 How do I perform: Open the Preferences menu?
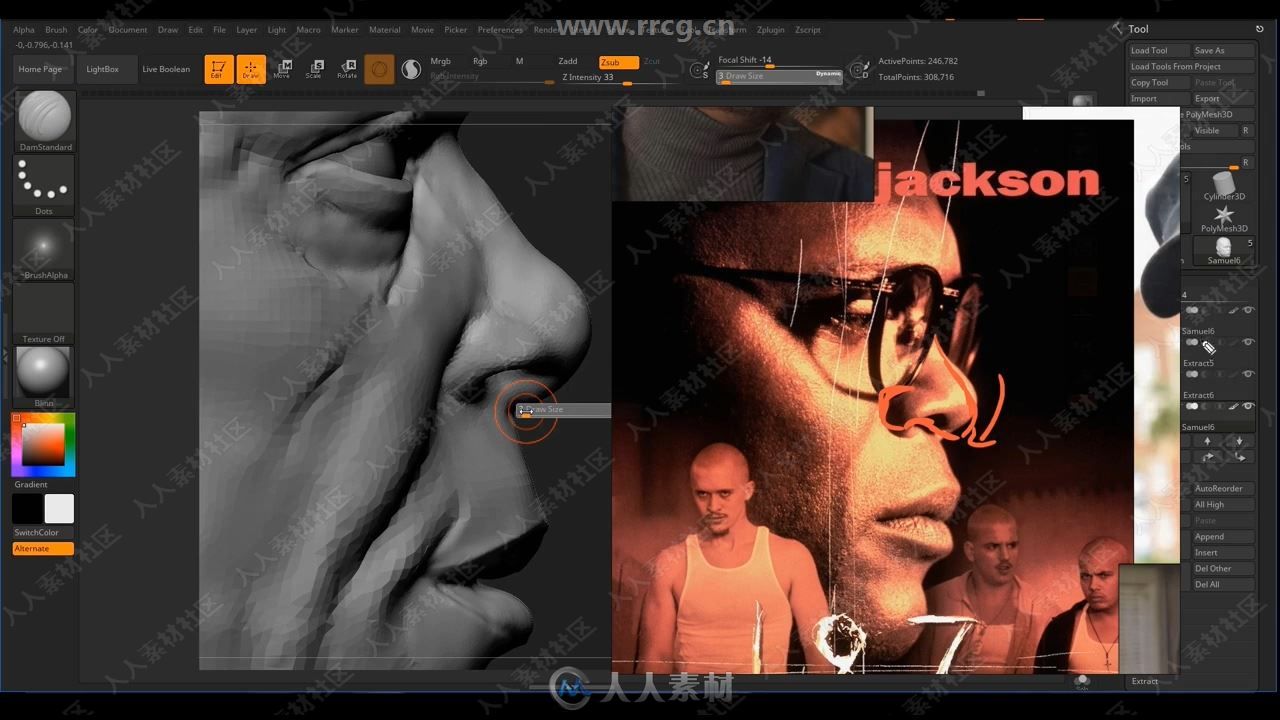[500, 30]
